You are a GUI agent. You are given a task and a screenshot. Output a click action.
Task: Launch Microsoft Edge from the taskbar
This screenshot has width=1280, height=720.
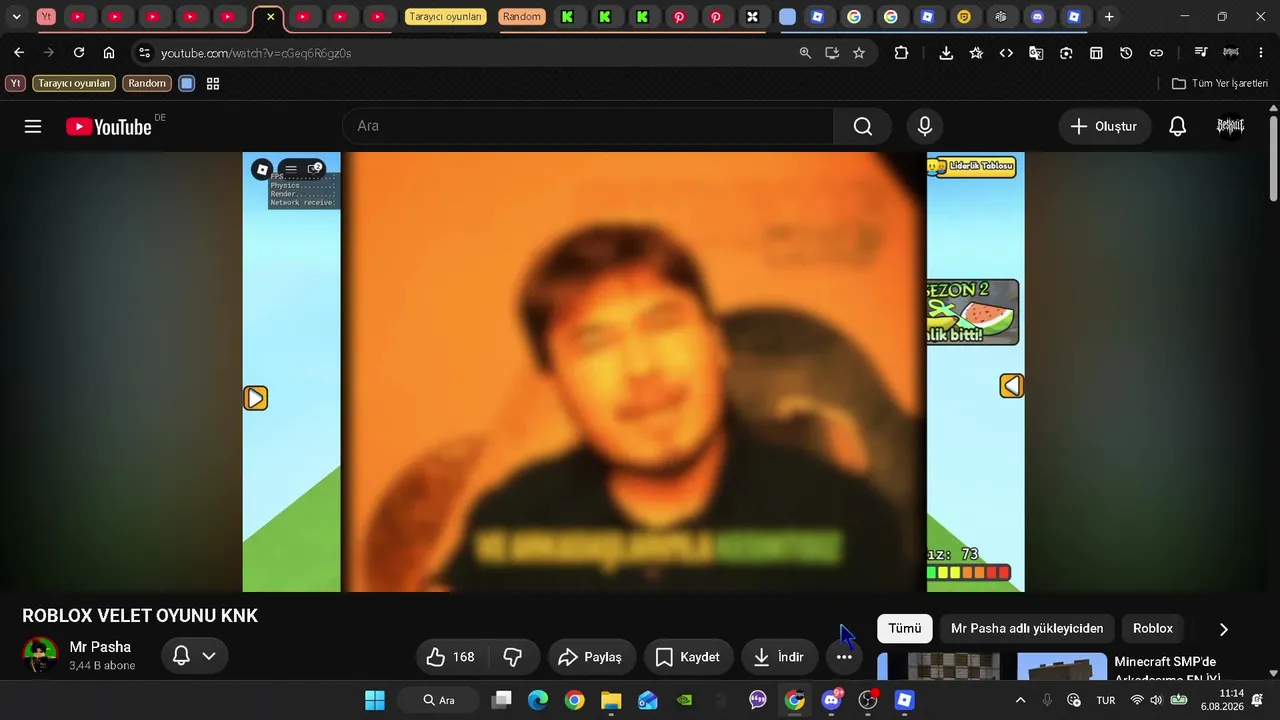538,700
